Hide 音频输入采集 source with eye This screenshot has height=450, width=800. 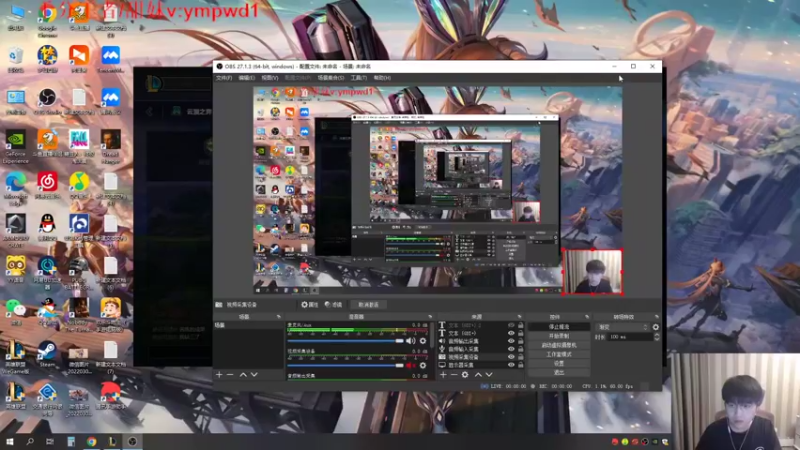tap(511, 349)
